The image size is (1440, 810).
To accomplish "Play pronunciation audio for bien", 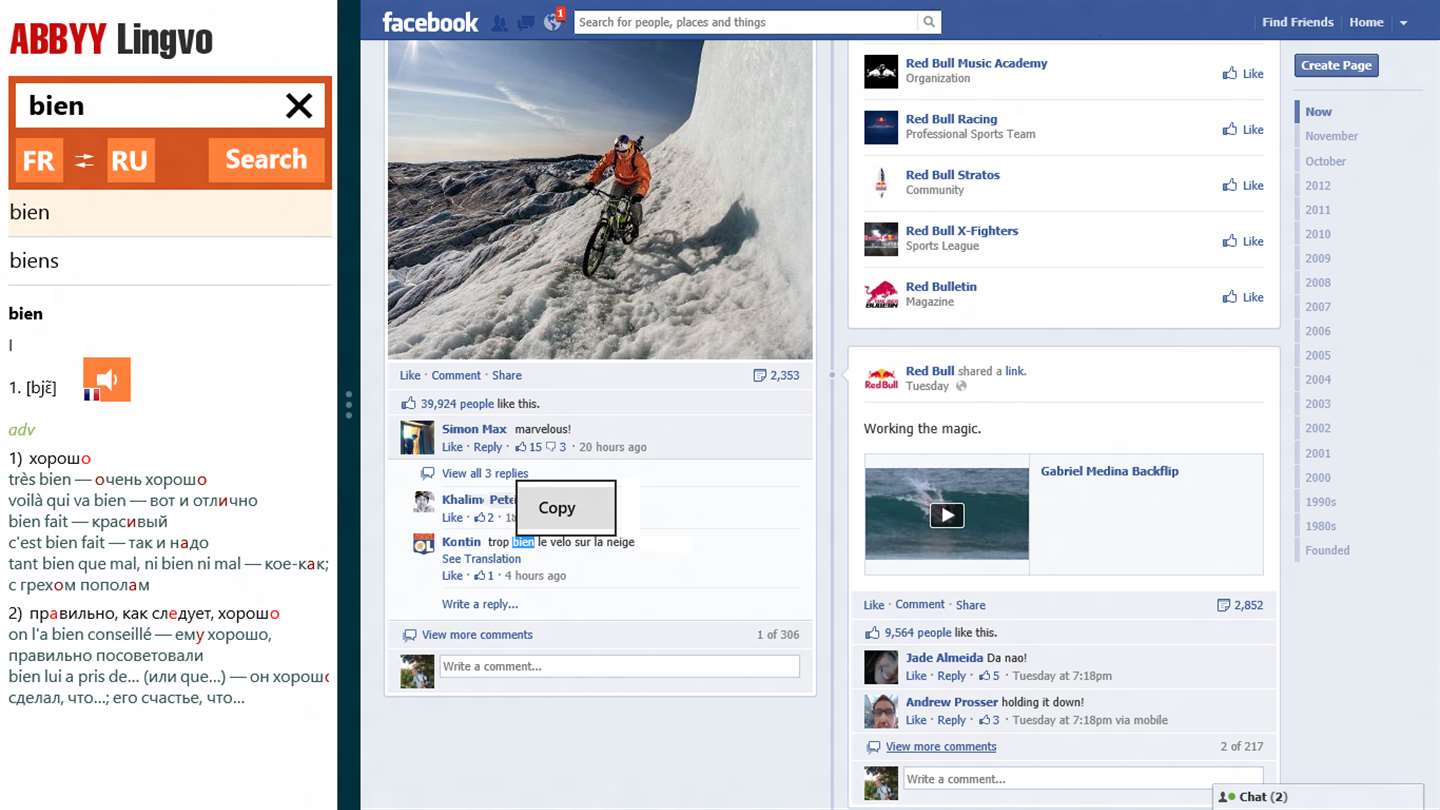I will [107, 380].
